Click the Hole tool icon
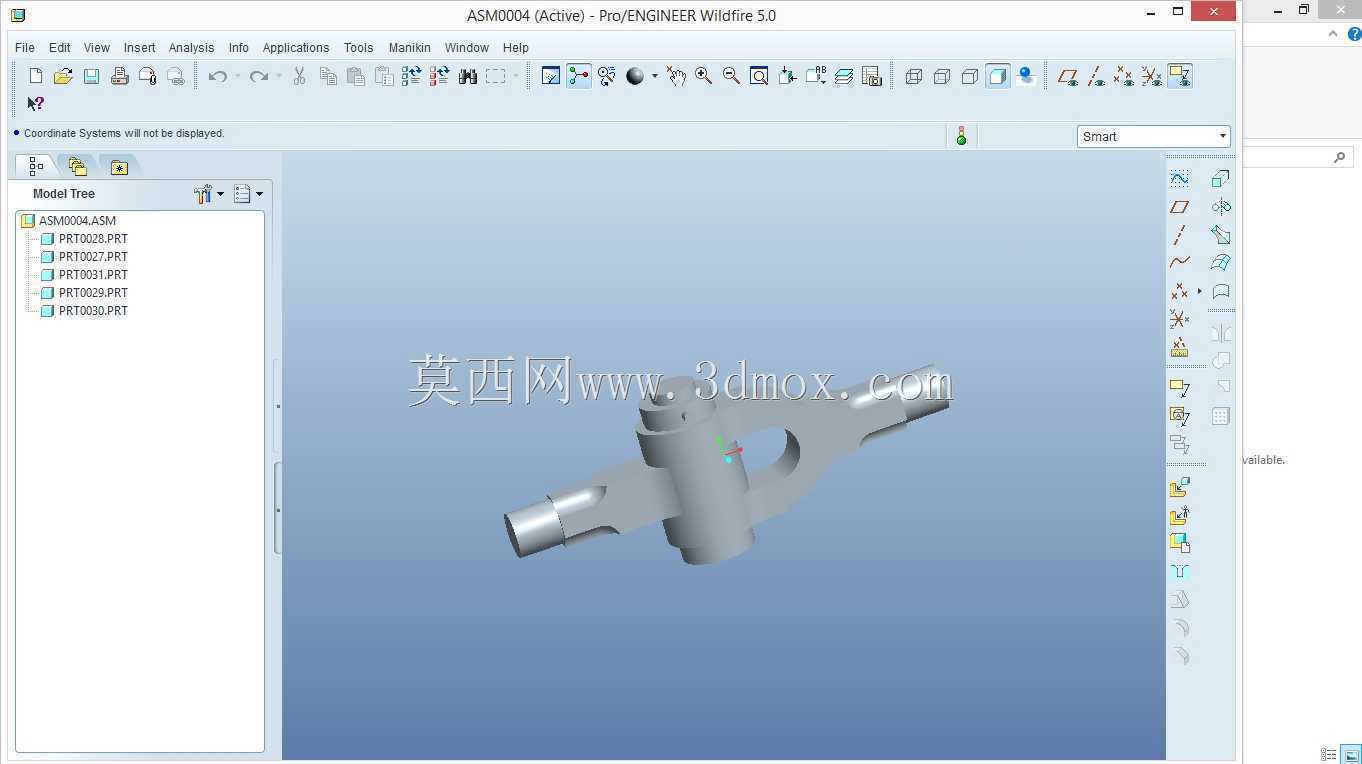Image resolution: width=1362 pixels, height=764 pixels. (1180, 571)
